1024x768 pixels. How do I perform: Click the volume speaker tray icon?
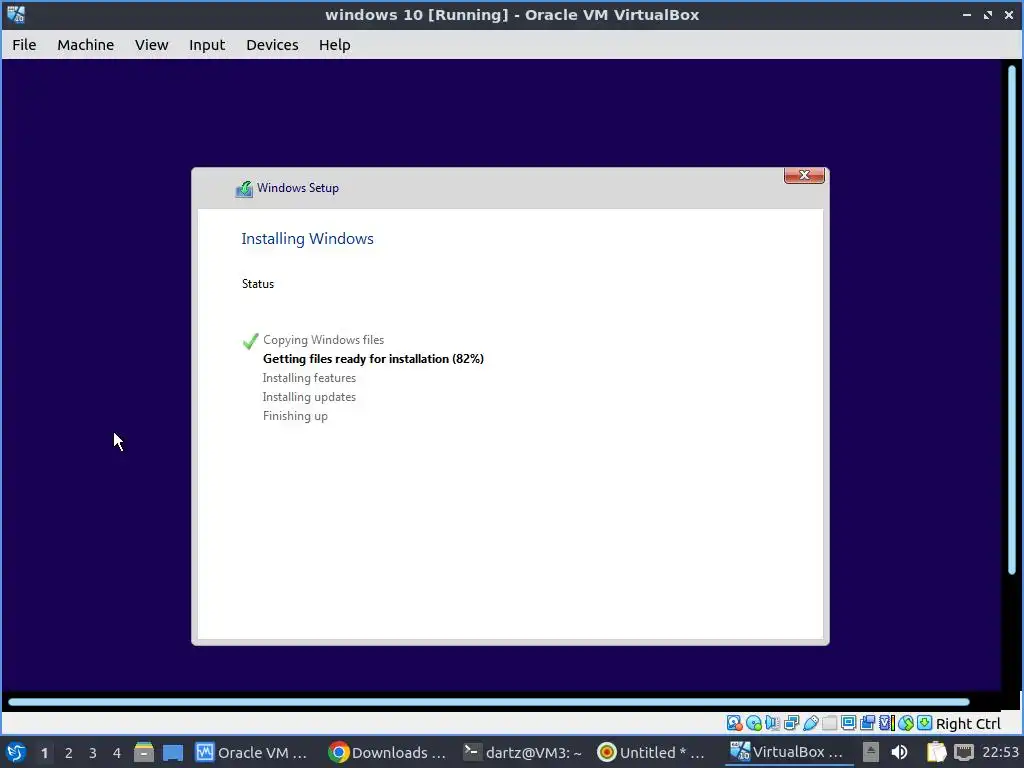[x=900, y=752]
